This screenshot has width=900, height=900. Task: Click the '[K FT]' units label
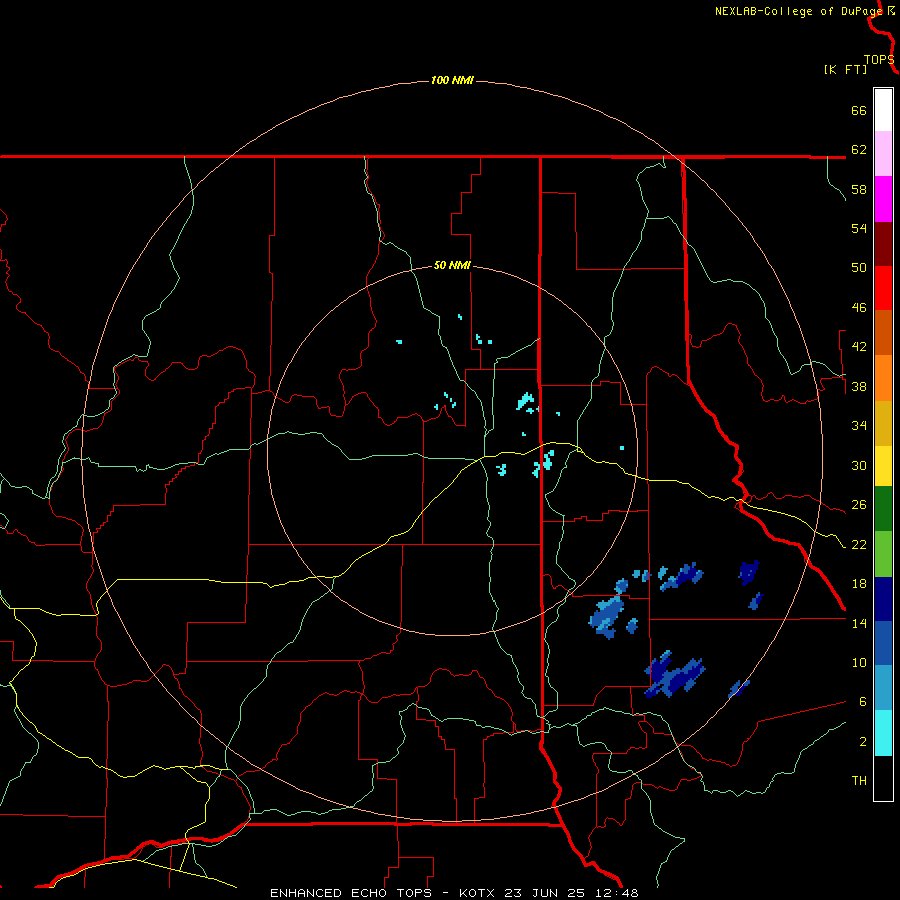(x=845, y=69)
